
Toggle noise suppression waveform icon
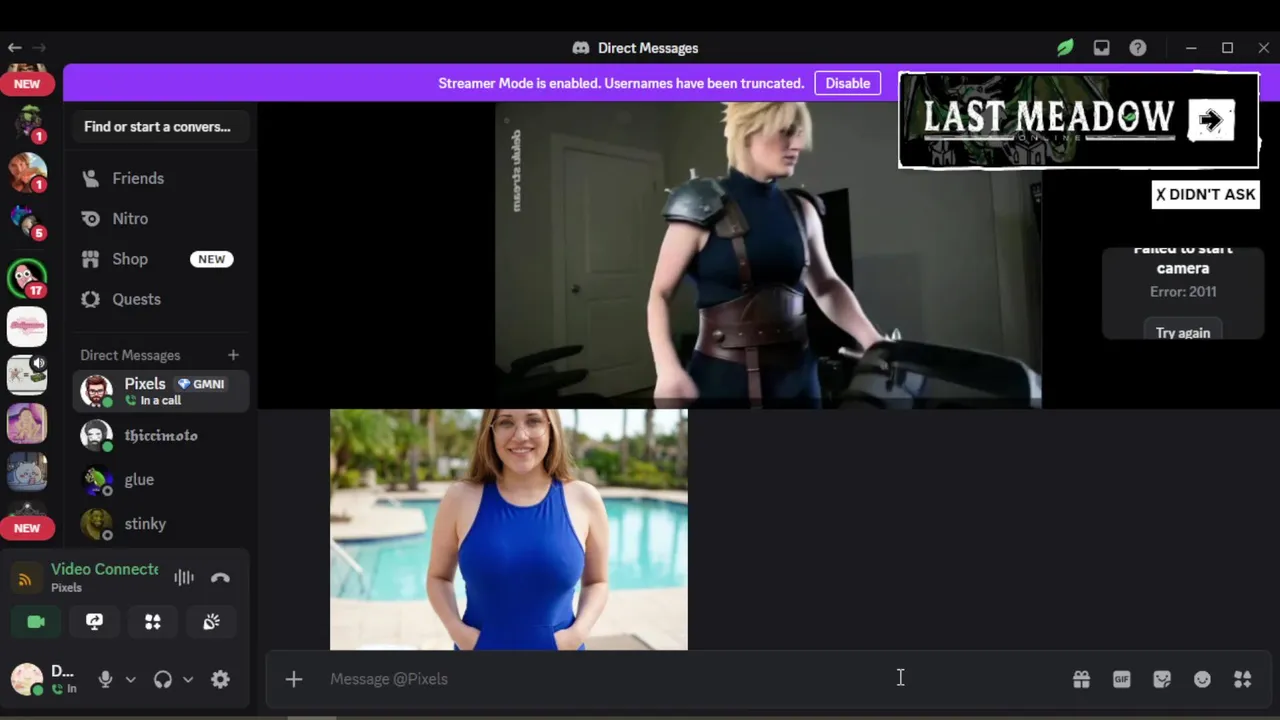click(x=184, y=577)
